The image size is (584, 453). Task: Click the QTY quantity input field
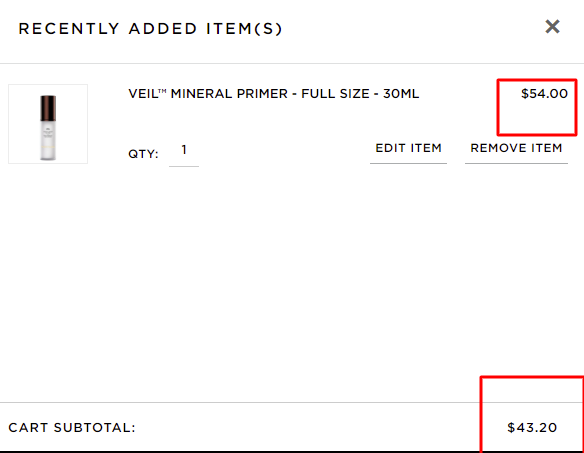(x=184, y=152)
